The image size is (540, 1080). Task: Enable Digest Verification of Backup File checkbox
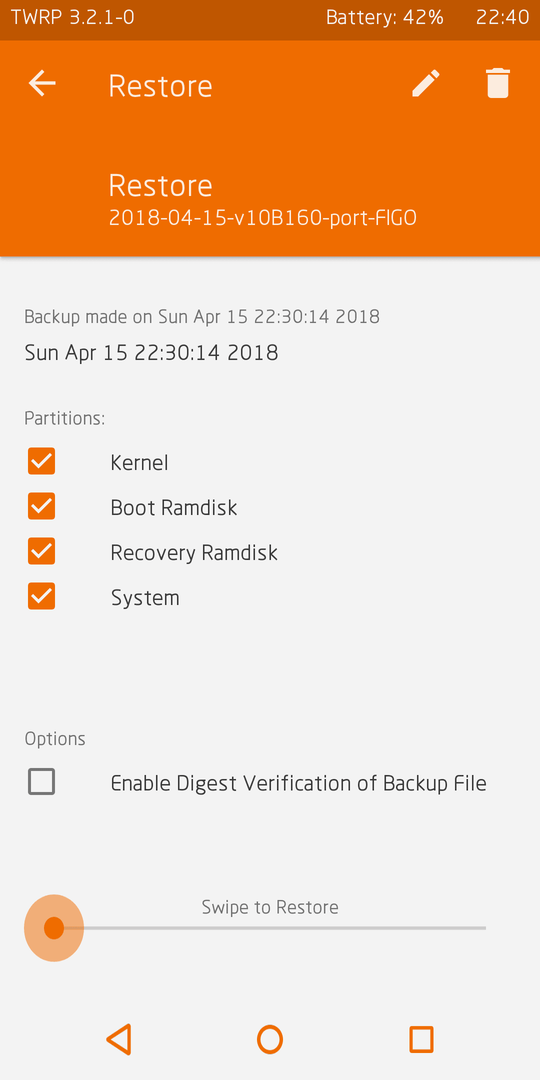(x=41, y=782)
